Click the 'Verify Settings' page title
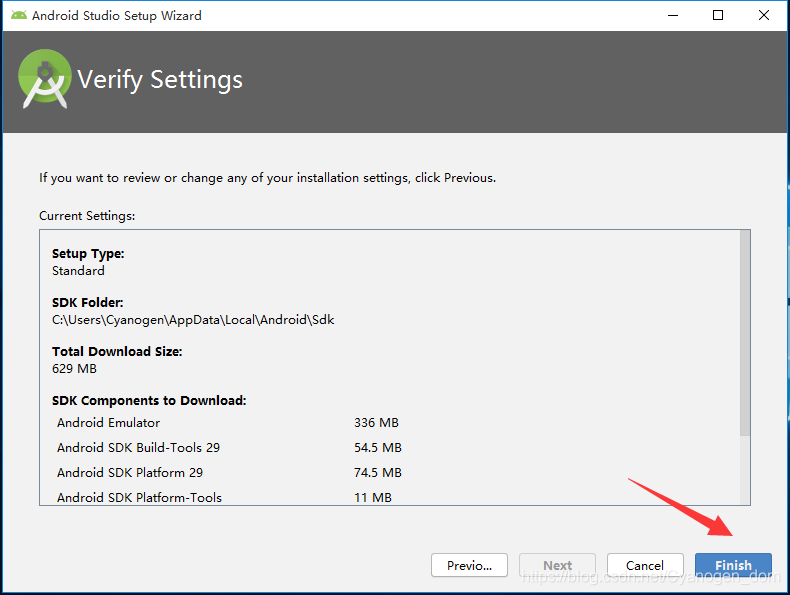The width and height of the screenshot is (790, 595). pyautogui.click(x=160, y=80)
